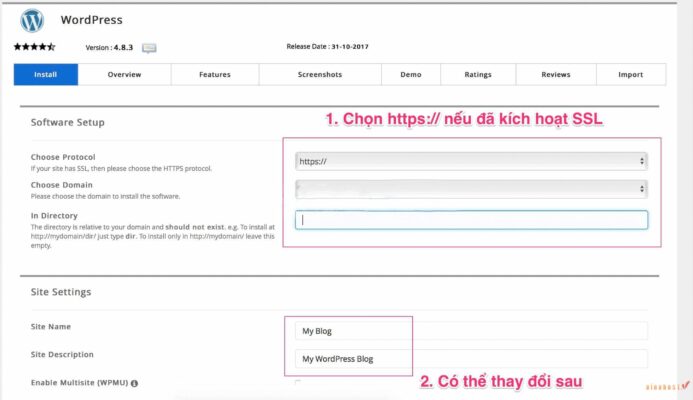Click the 'Choose Protocol' label

[63, 157]
